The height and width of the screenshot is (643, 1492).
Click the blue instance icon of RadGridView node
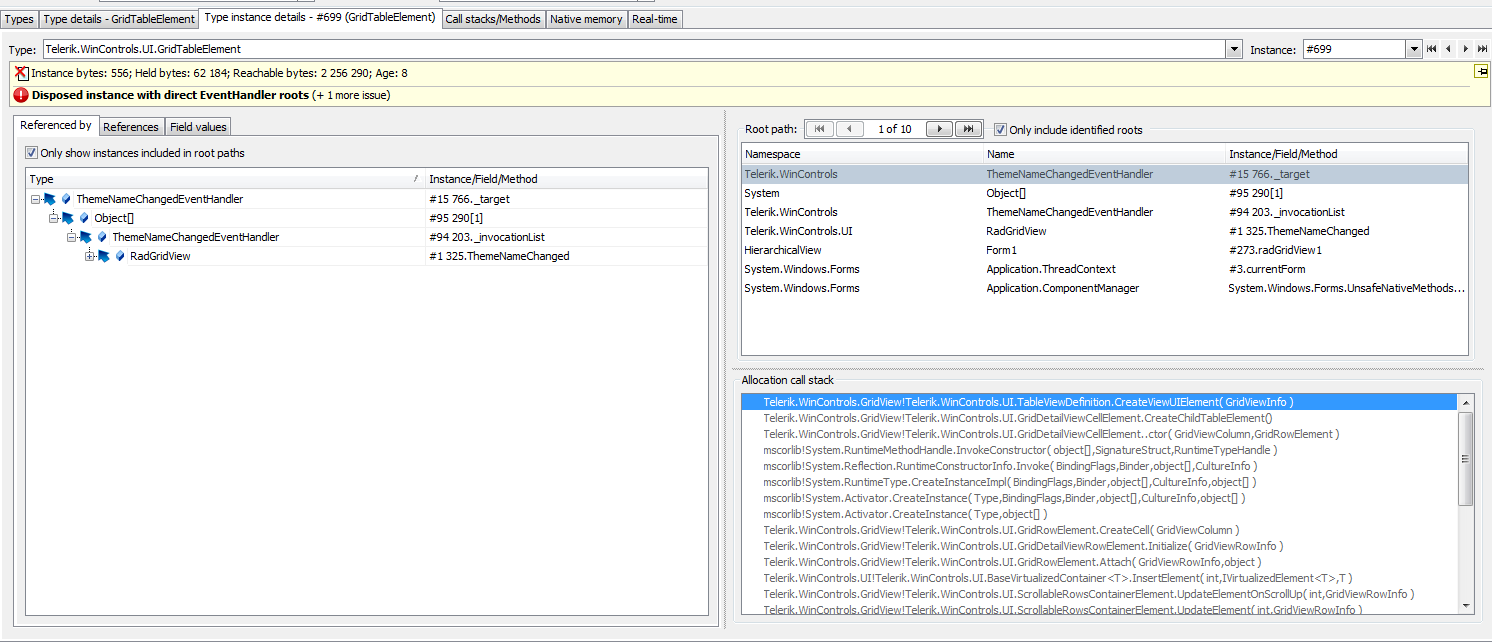[120, 256]
